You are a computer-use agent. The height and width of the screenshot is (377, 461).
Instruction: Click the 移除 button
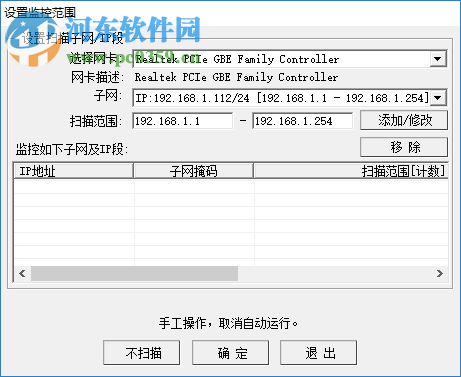404,147
